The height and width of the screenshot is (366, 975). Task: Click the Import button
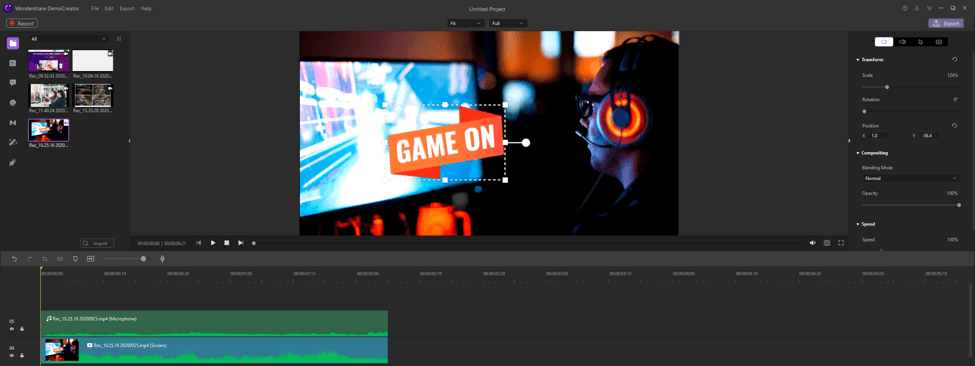point(98,243)
